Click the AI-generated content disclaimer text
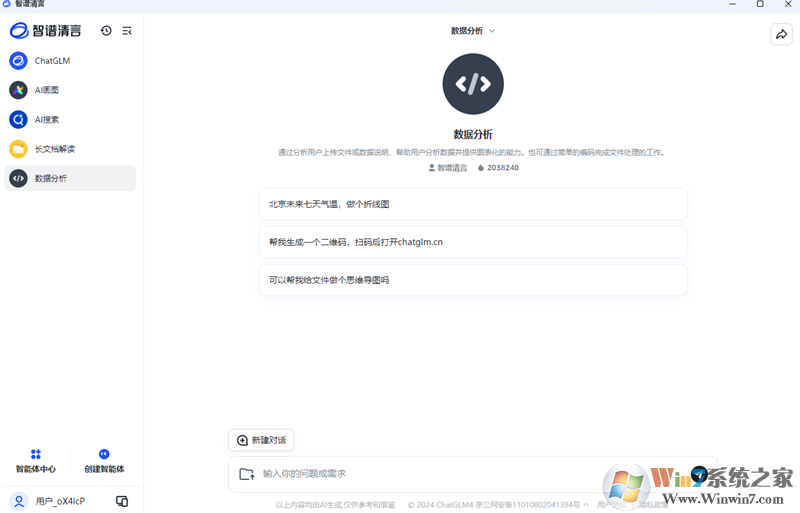Image resolution: width=800 pixels, height=513 pixels. point(335,505)
